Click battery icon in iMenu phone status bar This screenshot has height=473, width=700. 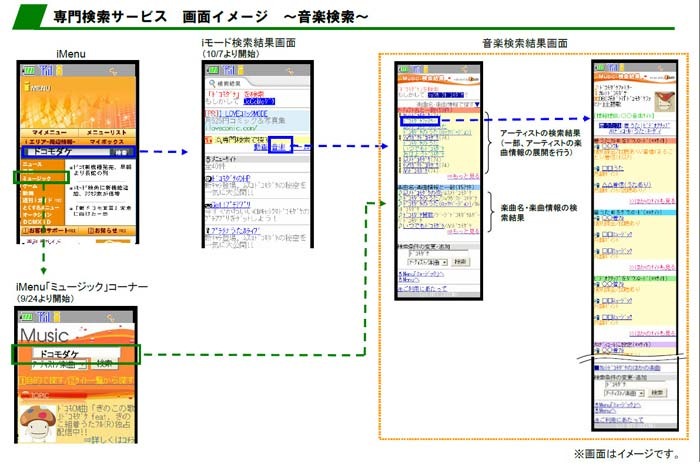(x=29, y=71)
